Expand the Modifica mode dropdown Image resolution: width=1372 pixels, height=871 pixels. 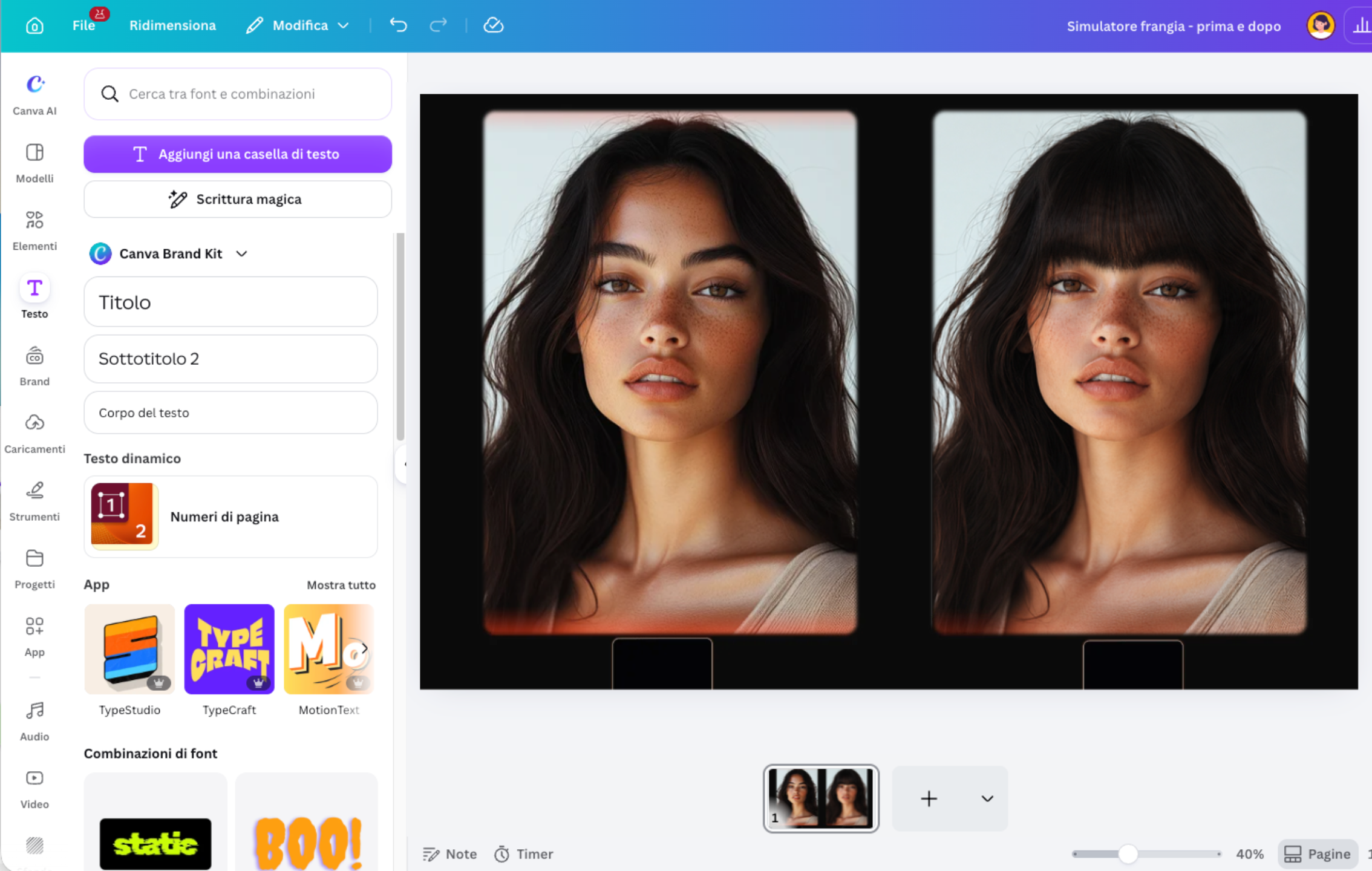(298, 25)
